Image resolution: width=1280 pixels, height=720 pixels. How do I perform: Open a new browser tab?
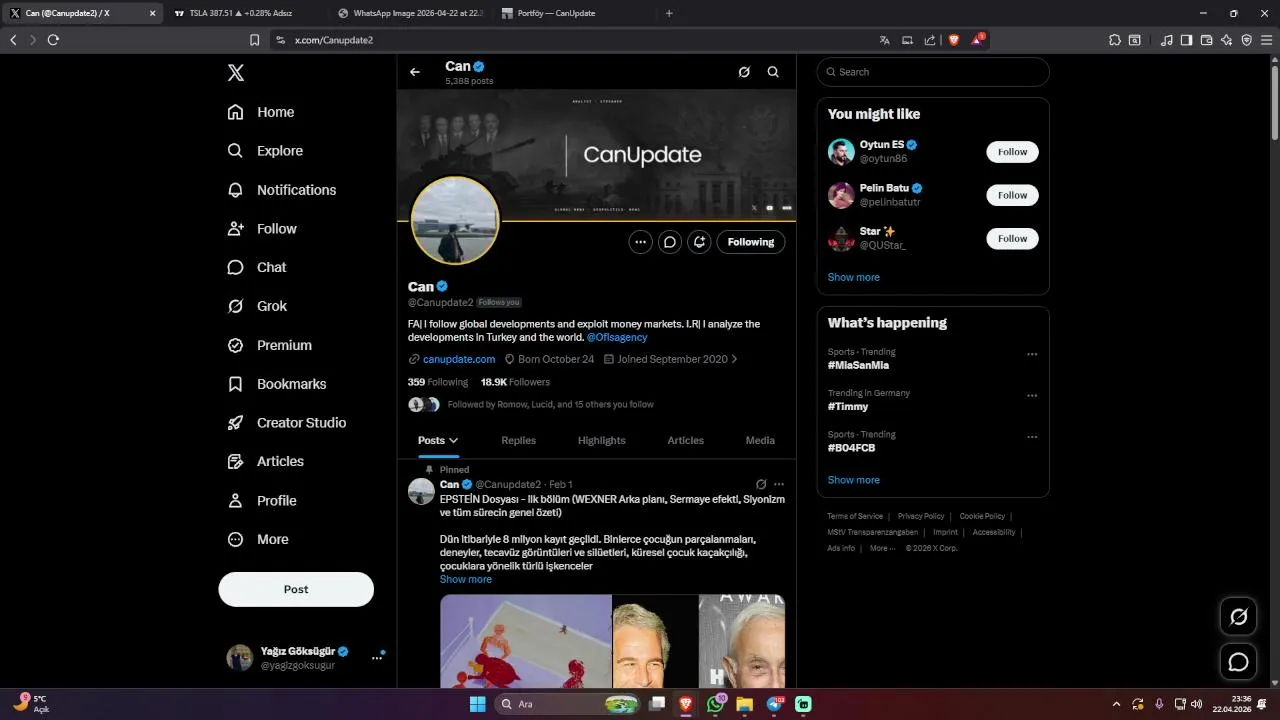[x=669, y=14]
